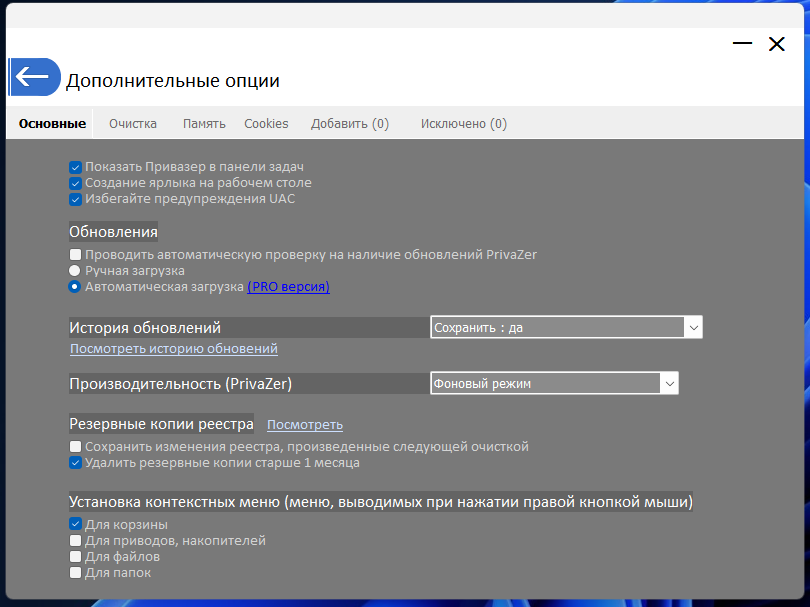
Task: Toggle Избегайте предупреждения UAC checkbox
Action: point(75,199)
